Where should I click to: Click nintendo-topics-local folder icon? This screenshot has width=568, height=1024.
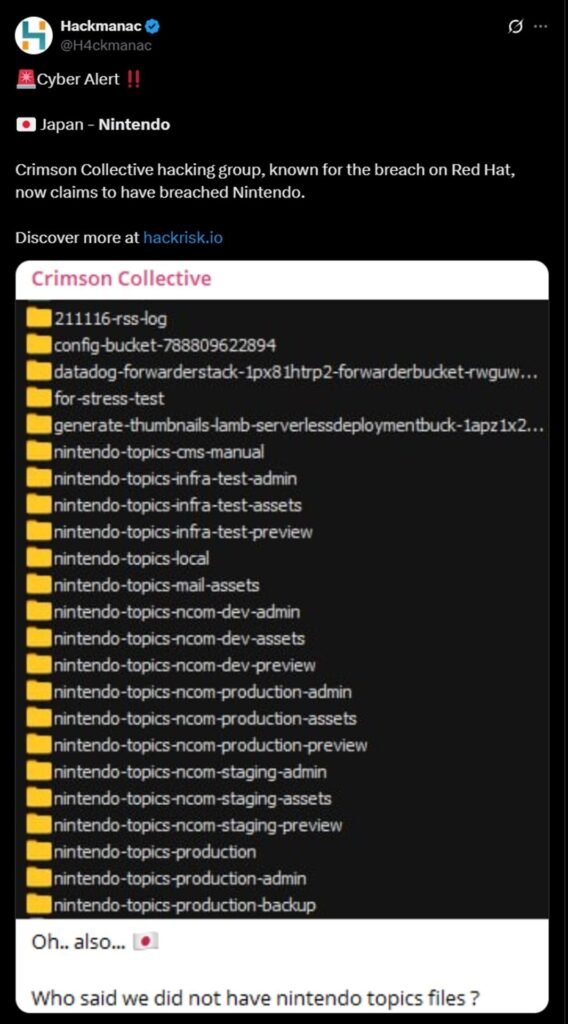(x=39, y=558)
